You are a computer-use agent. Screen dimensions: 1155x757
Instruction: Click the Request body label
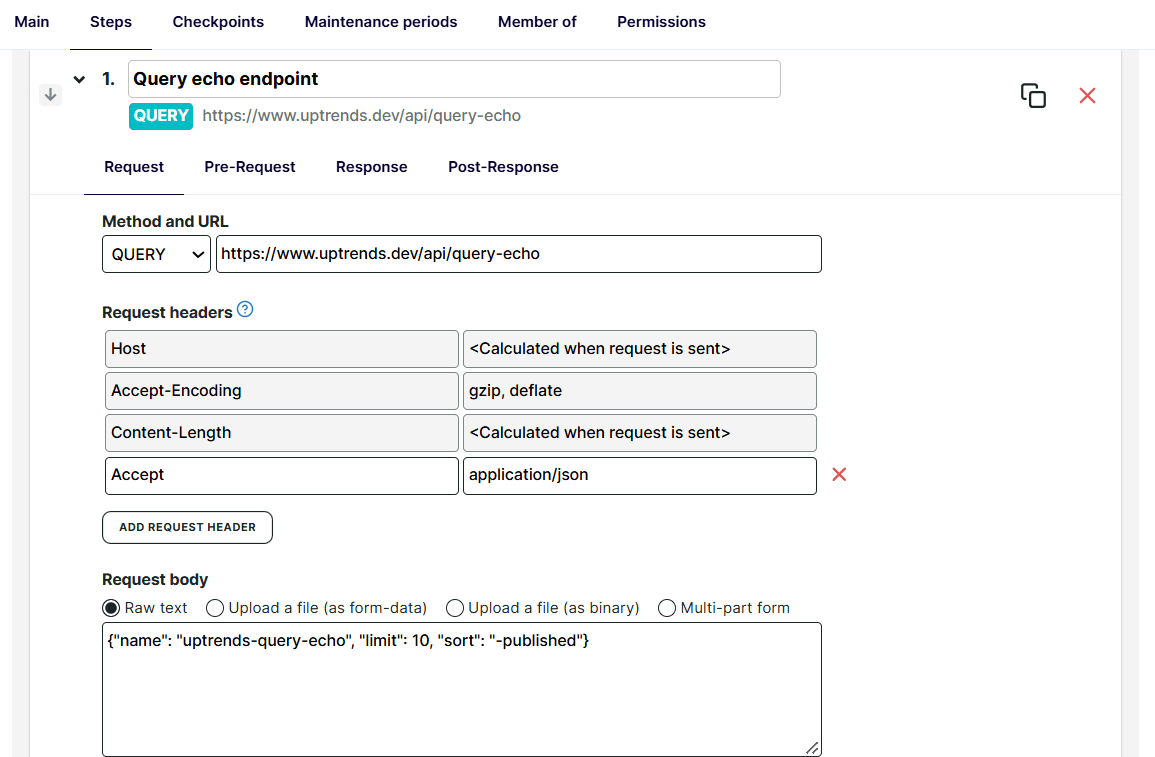coord(155,580)
